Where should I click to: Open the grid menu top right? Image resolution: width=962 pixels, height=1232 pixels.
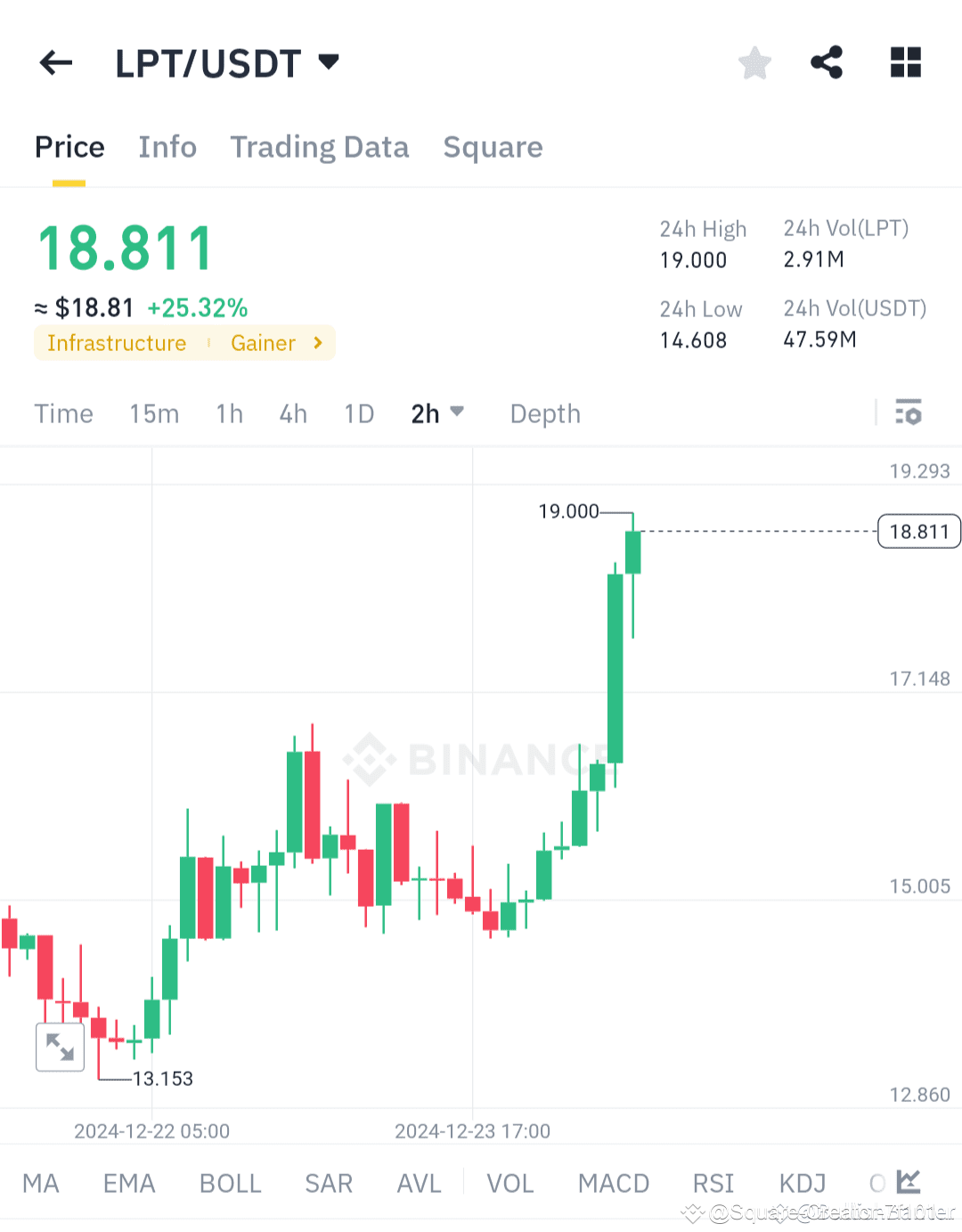[x=905, y=62]
